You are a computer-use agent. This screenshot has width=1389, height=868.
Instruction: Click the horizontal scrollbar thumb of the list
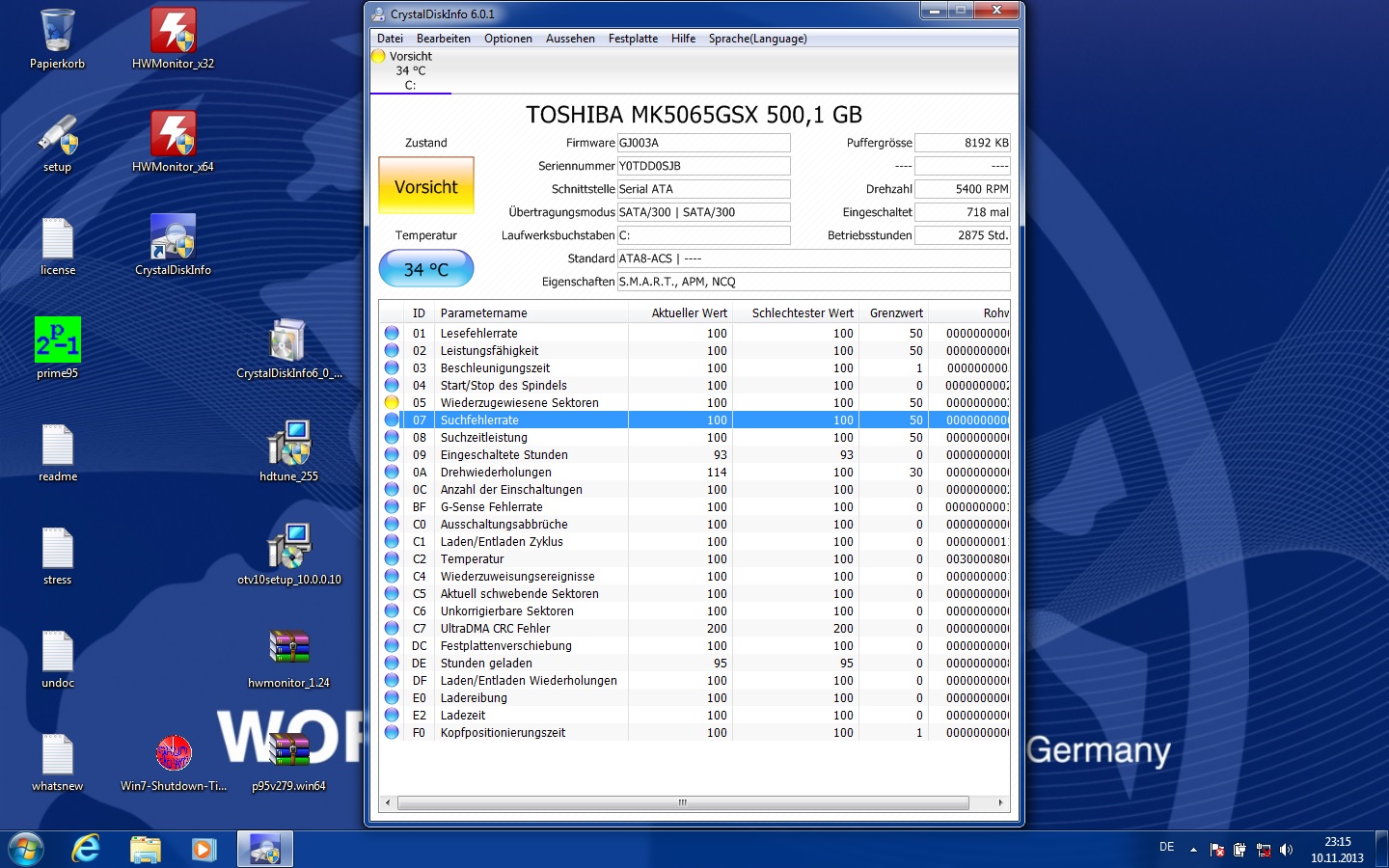(x=683, y=802)
